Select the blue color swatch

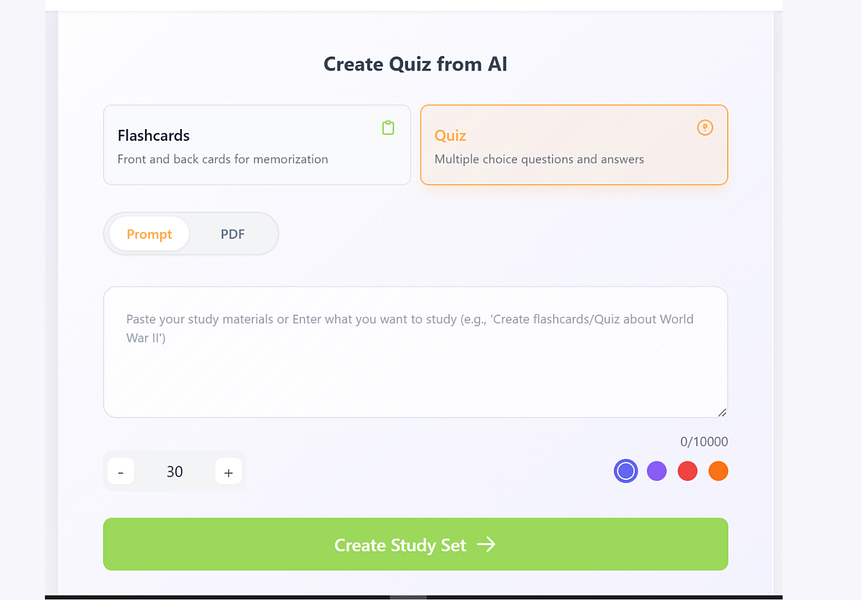pos(625,470)
